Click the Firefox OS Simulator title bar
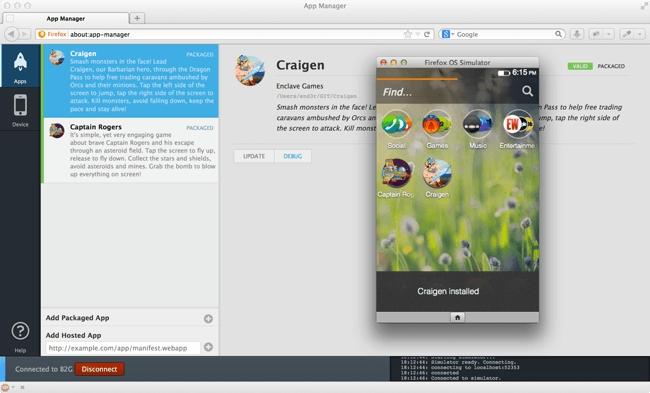 coord(457,62)
